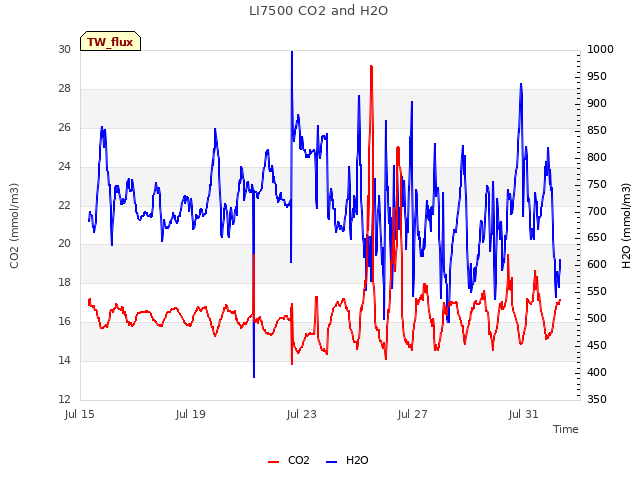Click the 900 label on the H2O axis
This screenshot has width=640, height=480.
[597, 103]
